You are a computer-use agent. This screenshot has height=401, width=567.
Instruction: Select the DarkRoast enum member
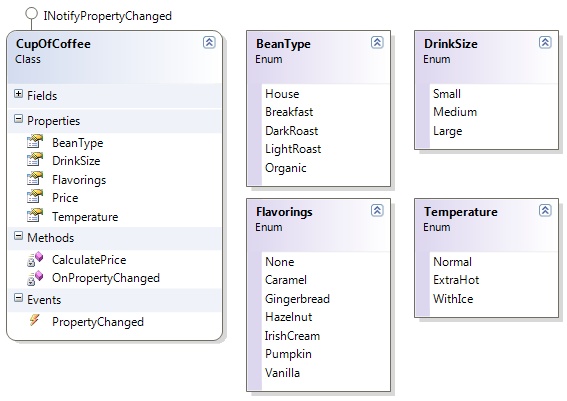click(x=291, y=131)
